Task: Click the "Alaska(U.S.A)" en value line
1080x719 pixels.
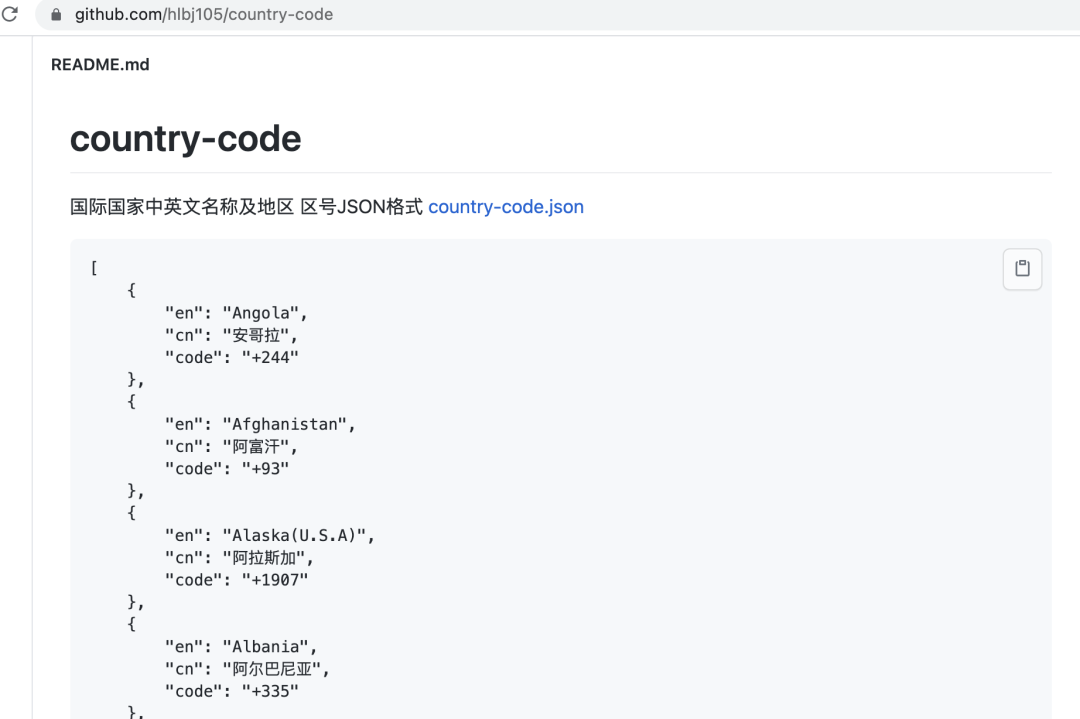Action: tap(270, 535)
